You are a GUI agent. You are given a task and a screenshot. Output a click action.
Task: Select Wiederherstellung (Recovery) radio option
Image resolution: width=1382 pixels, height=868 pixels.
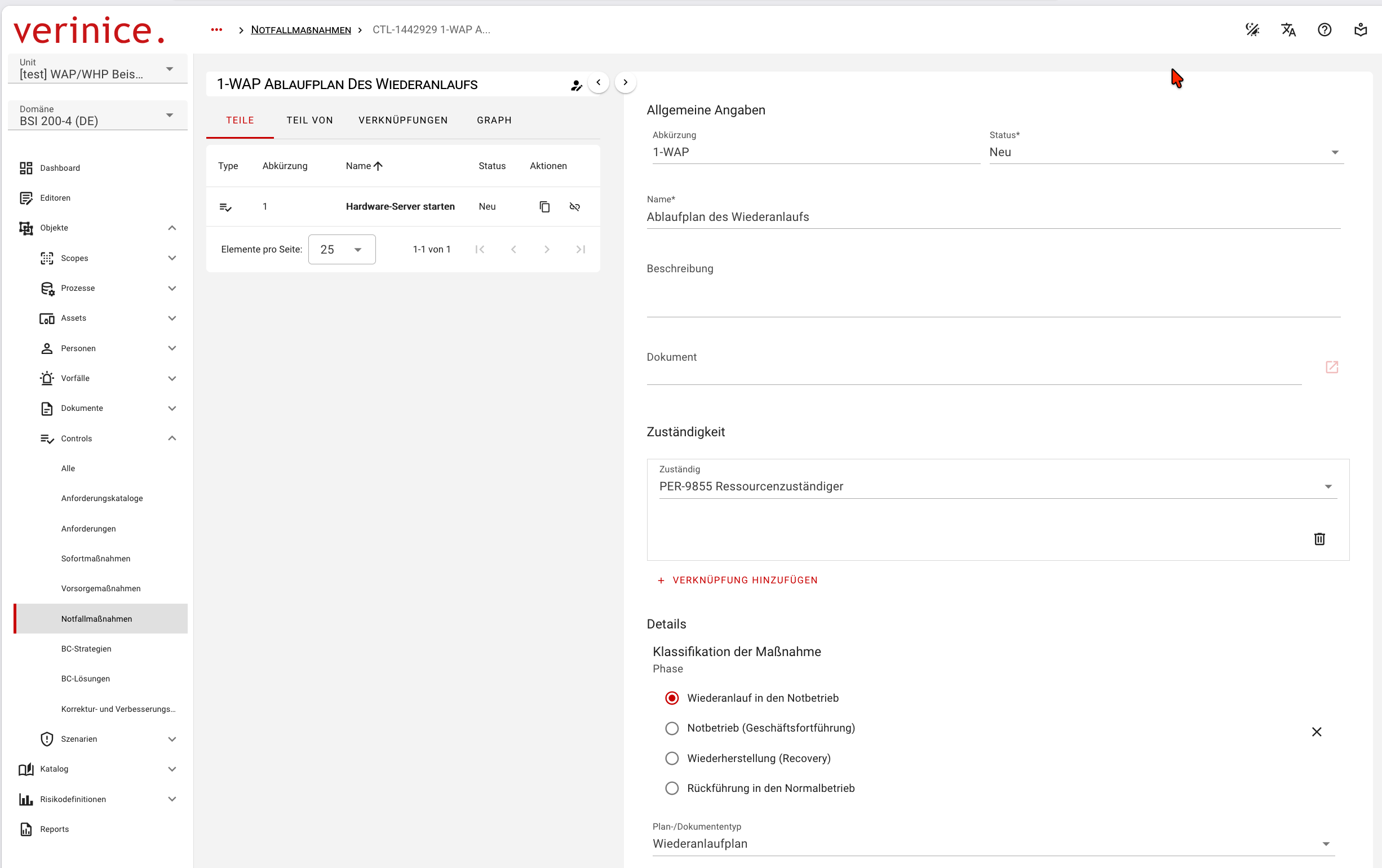click(x=671, y=758)
